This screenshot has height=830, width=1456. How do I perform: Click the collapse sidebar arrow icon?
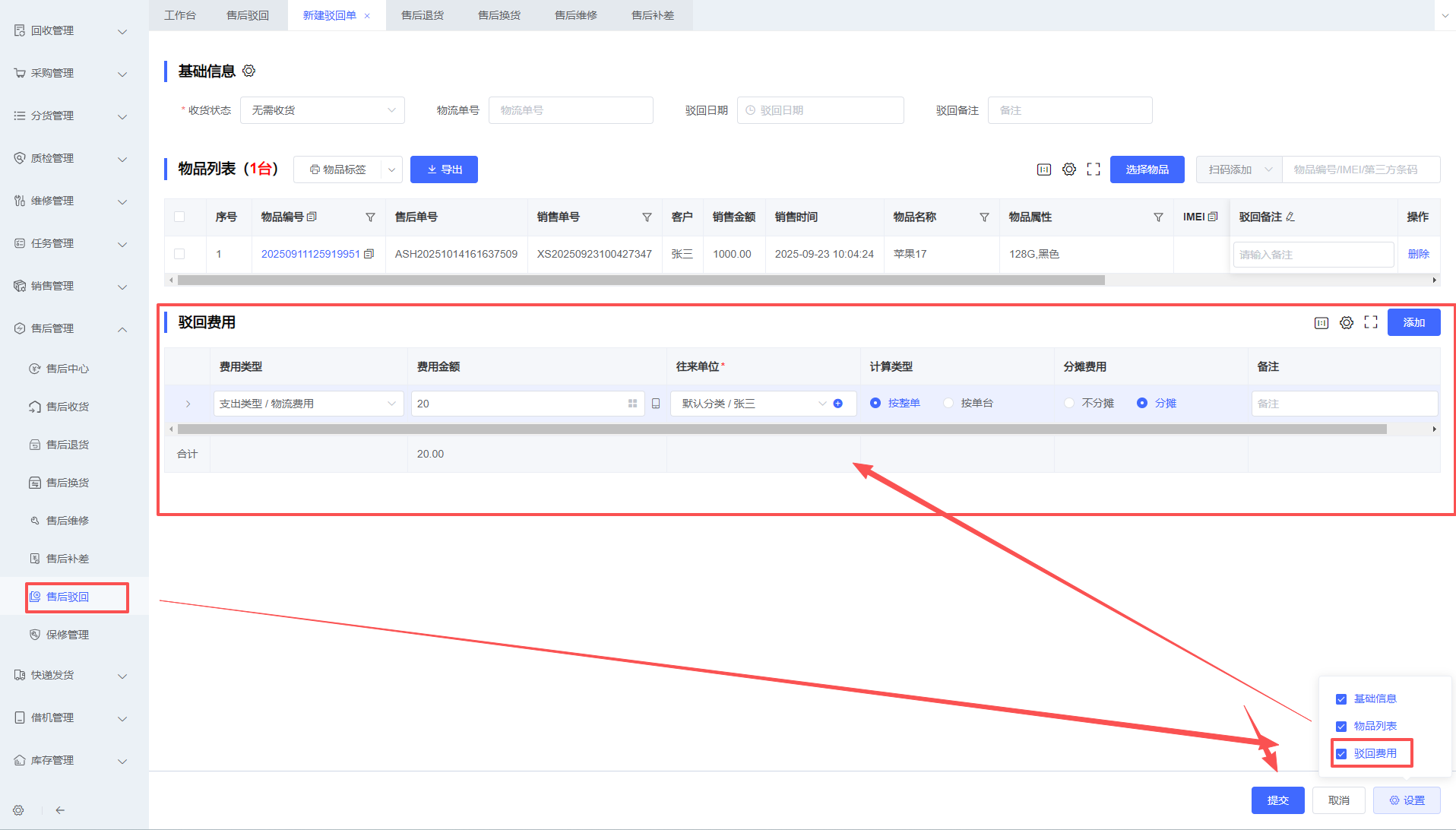tap(60, 810)
